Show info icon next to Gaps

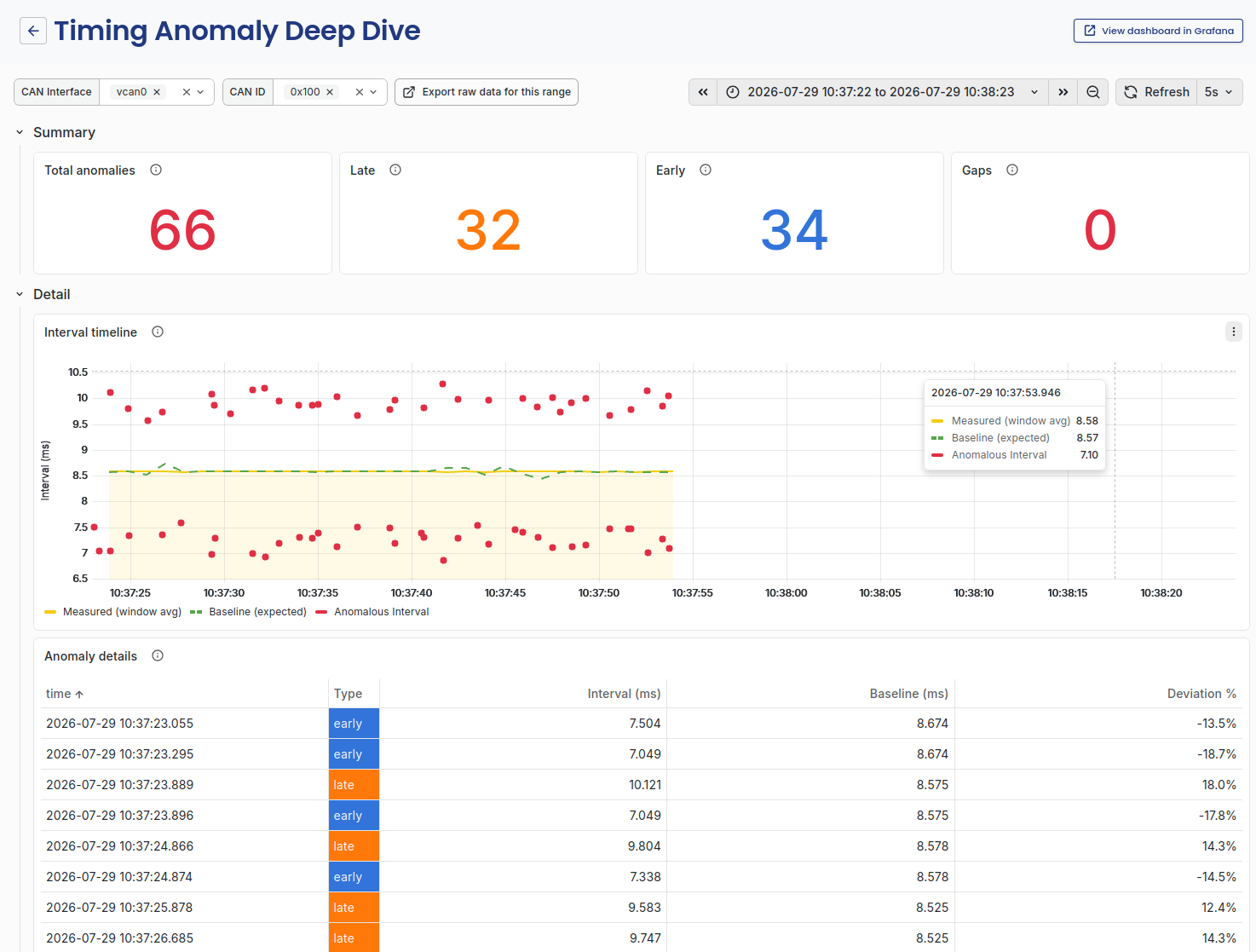1012,170
